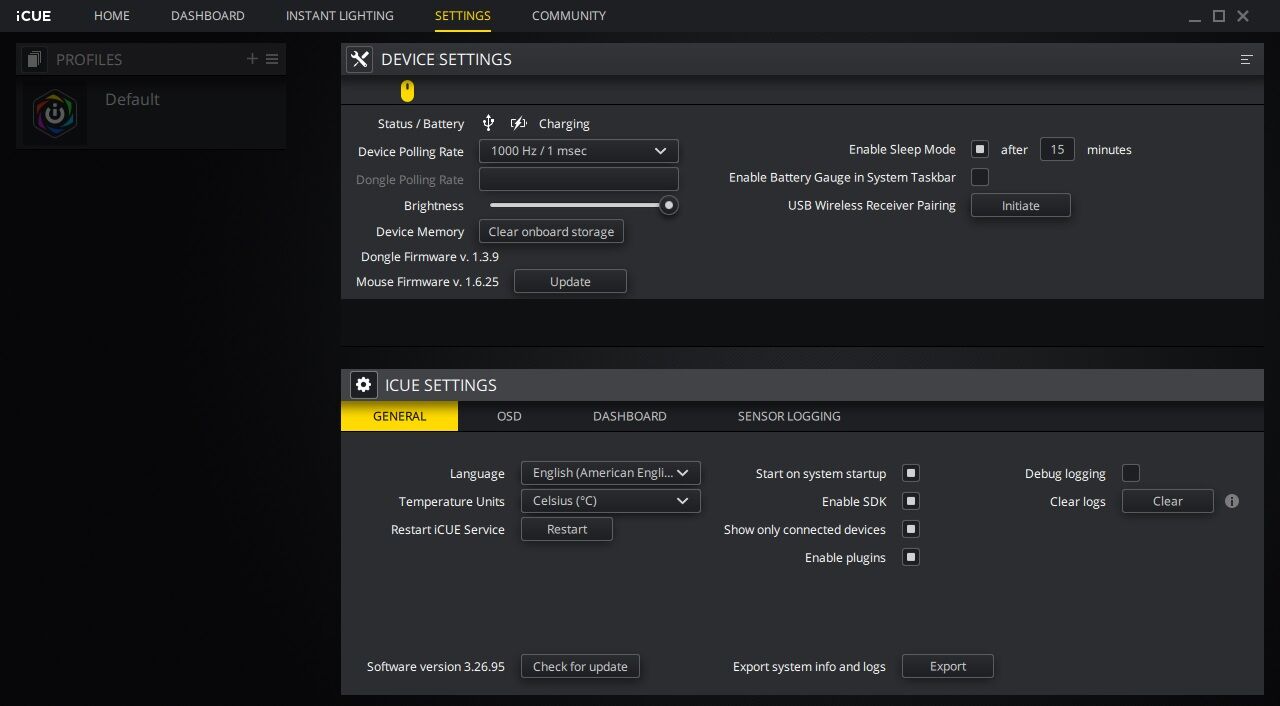Switch to the Dashboard settings tab
Viewport: 1280px width, 706px height.
(x=630, y=416)
